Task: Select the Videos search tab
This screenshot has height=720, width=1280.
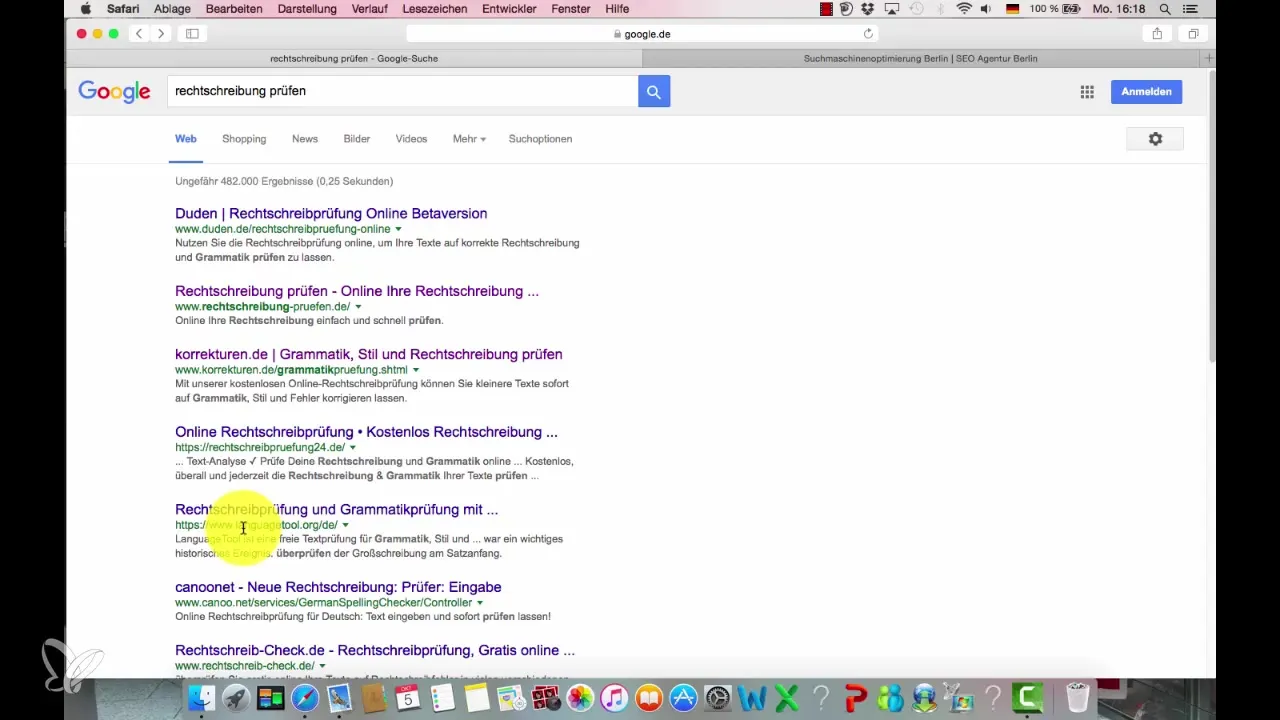Action: tap(411, 139)
